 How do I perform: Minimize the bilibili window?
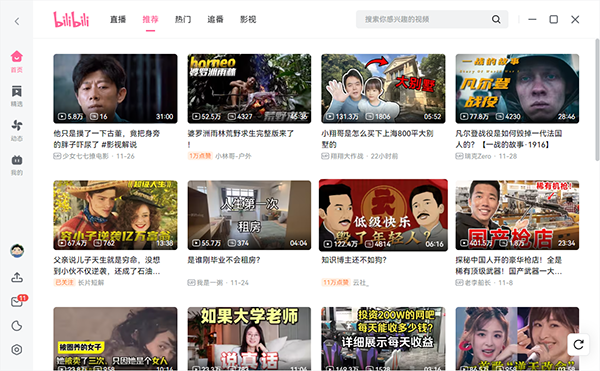pyautogui.click(x=532, y=20)
